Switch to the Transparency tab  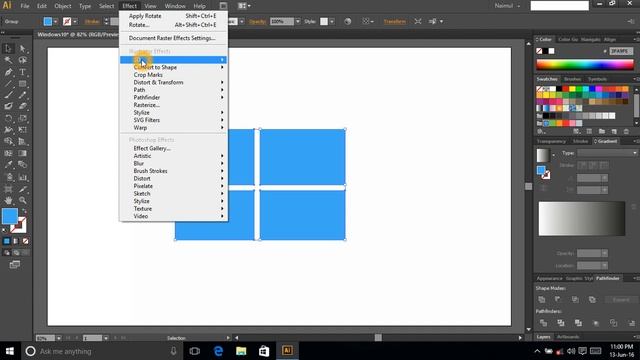point(551,141)
